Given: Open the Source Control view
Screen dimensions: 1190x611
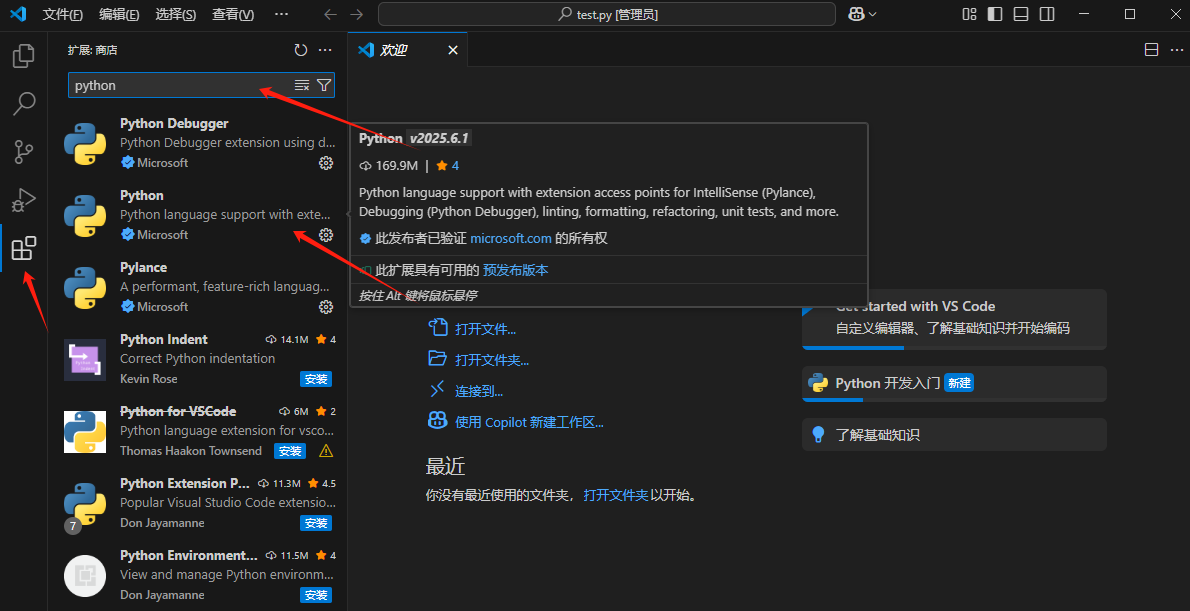Looking at the screenshot, I should [x=24, y=152].
